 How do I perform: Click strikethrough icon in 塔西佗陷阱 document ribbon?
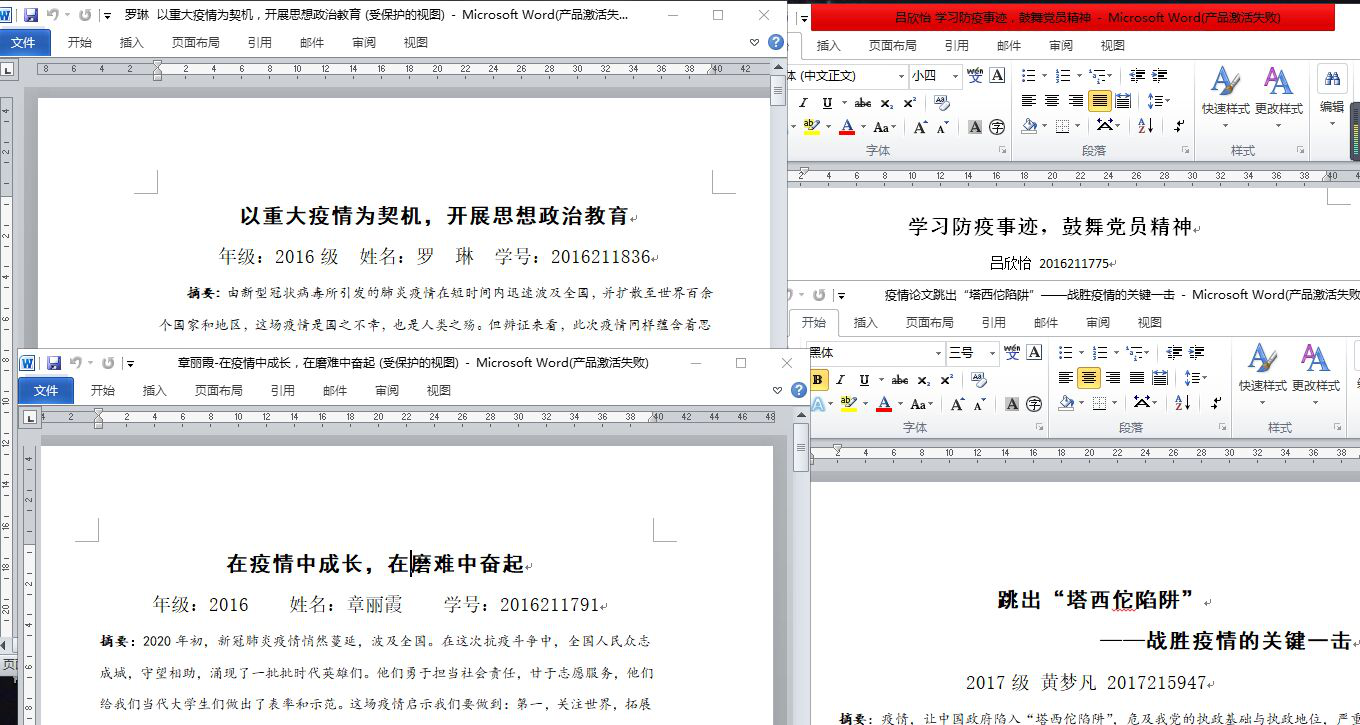(x=899, y=380)
